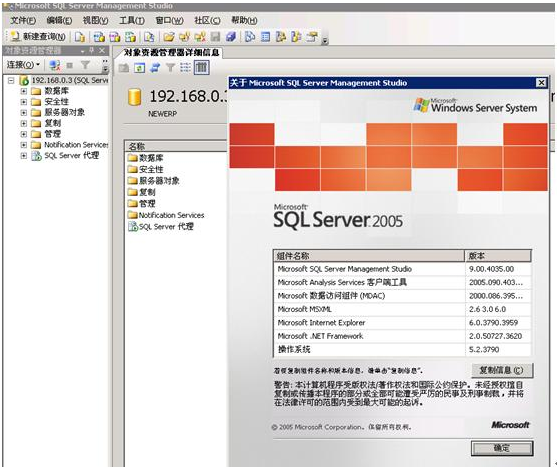Viewport: 557px width, 468px height.
Task: Click the Open File folder icon
Action: [x=169, y=36]
